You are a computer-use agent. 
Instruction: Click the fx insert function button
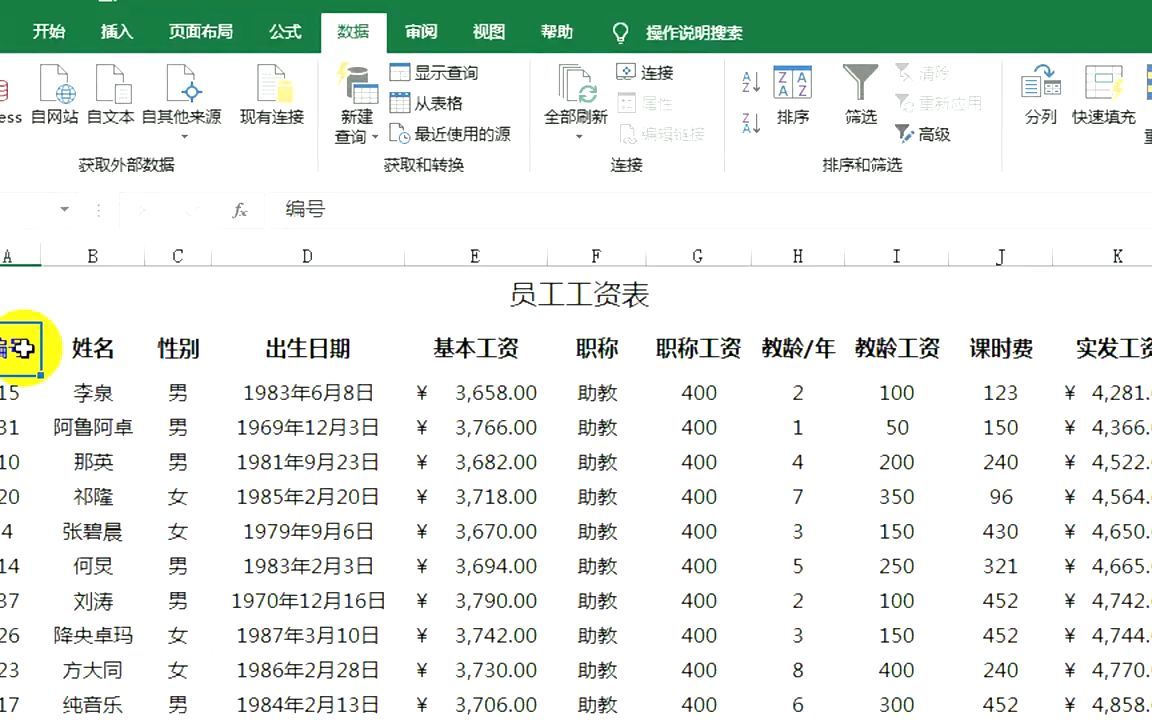click(240, 210)
